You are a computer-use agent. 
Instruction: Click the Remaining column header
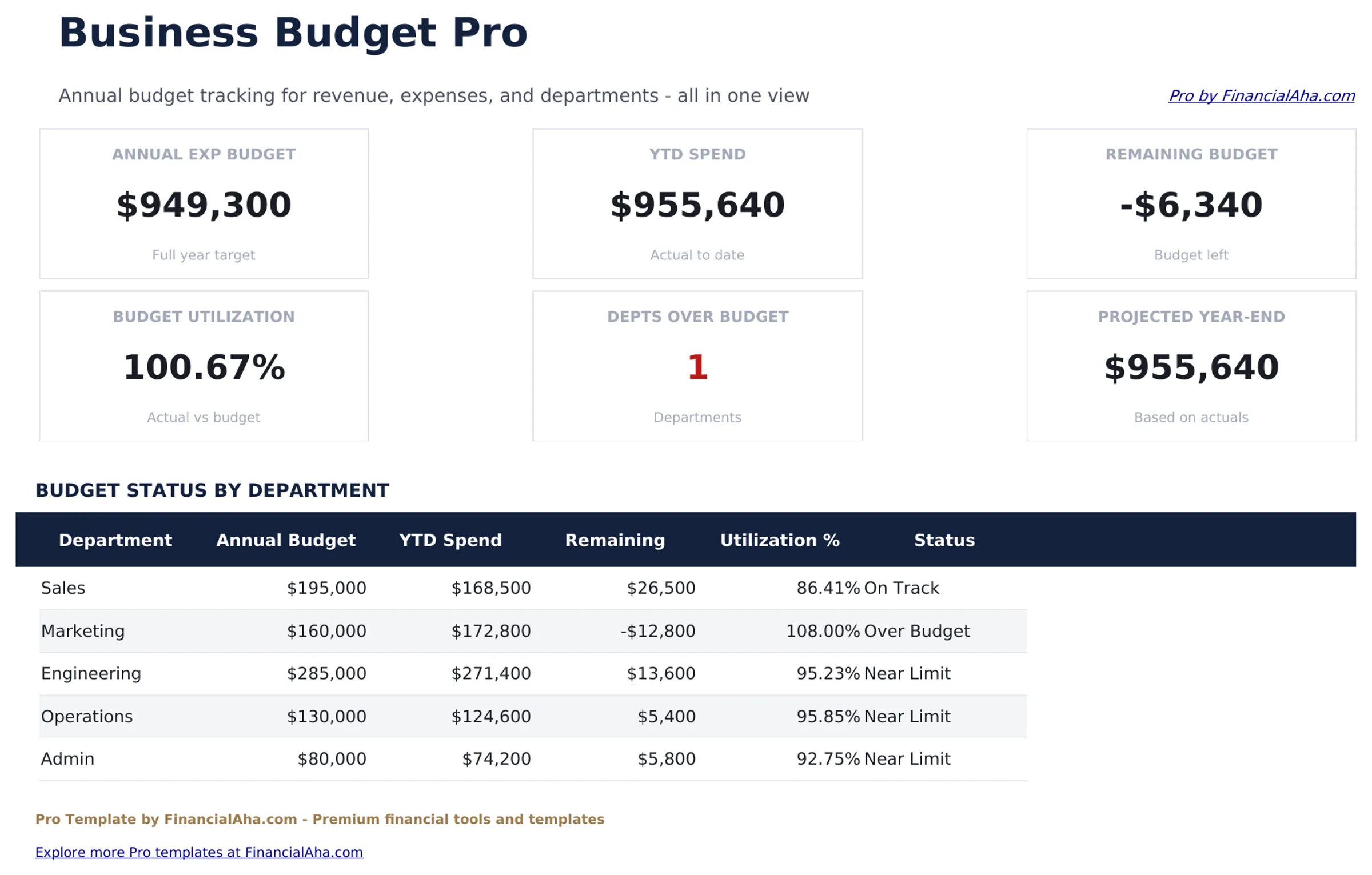[615, 540]
